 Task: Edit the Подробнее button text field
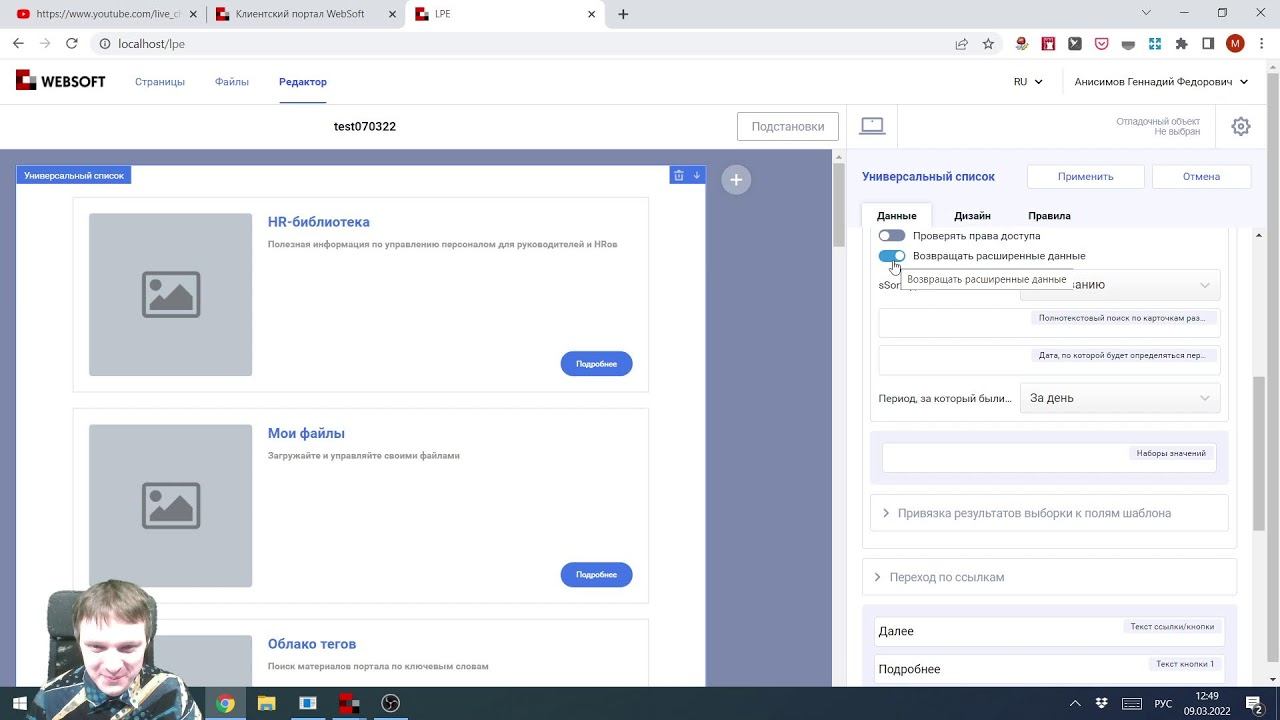click(1049, 669)
